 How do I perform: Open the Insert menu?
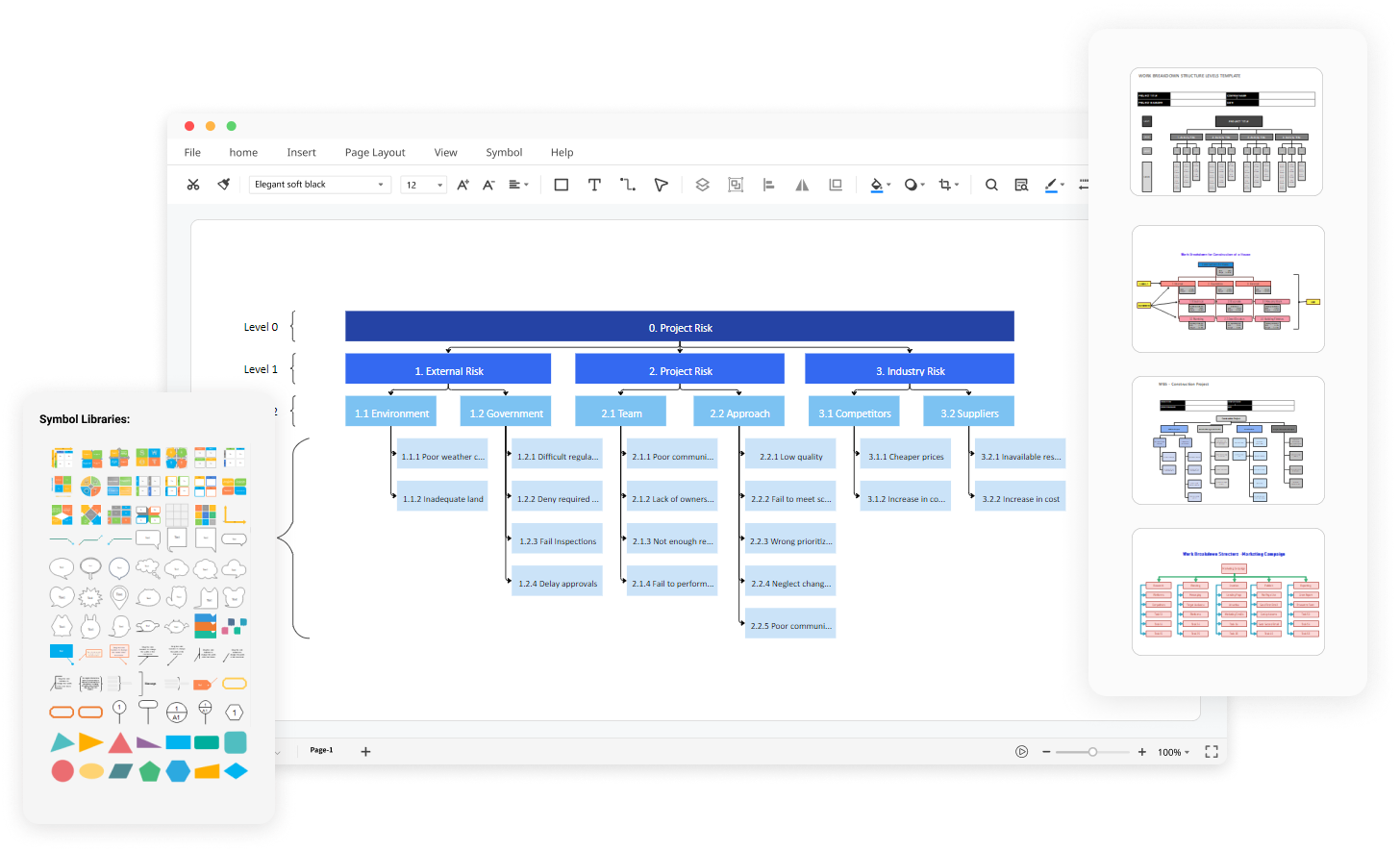(x=301, y=152)
